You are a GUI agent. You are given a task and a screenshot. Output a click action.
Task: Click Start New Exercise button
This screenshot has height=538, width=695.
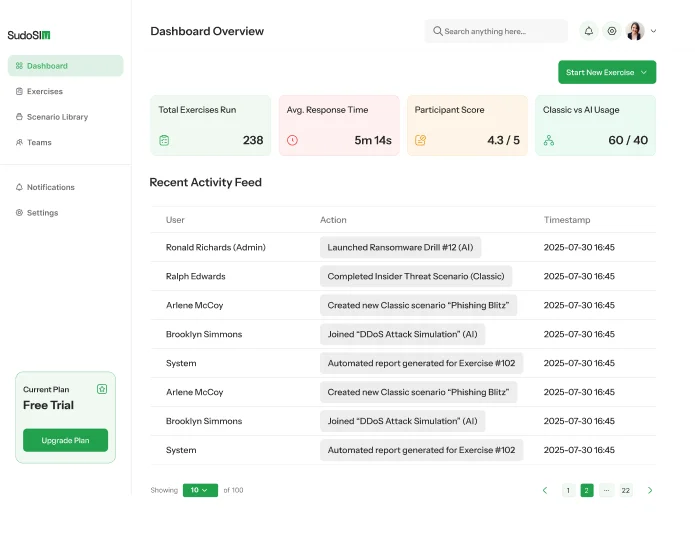point(607,72)
